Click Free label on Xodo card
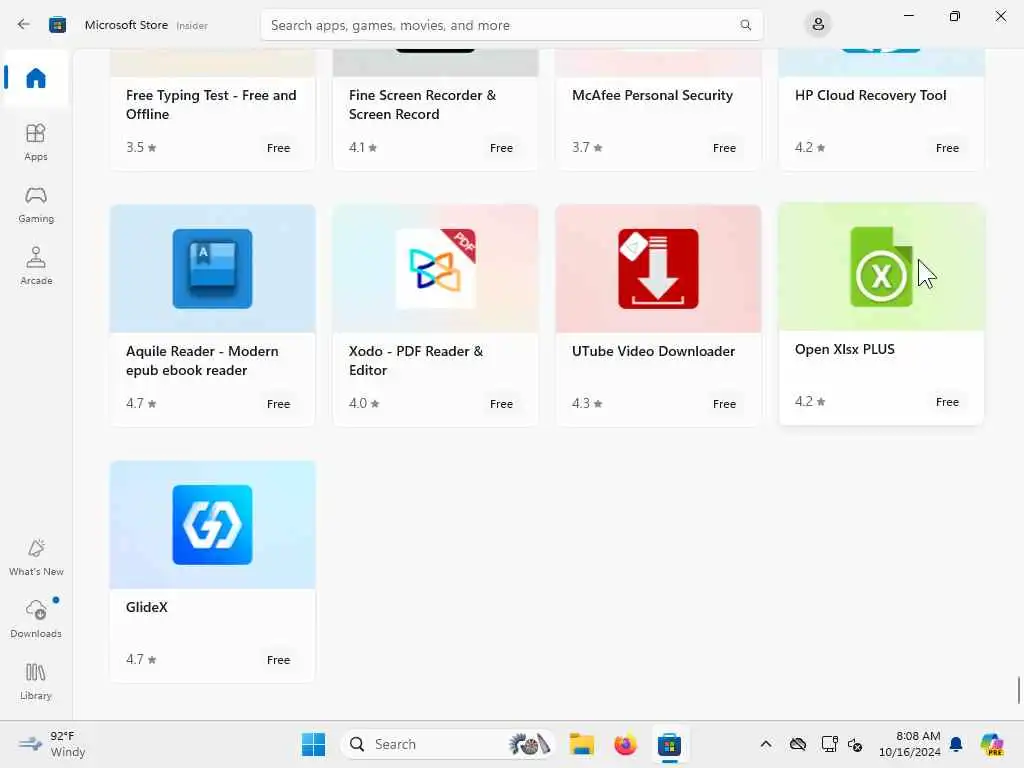Image resolution: width=1024 pixels, height=768 pixels. point(502,404)
